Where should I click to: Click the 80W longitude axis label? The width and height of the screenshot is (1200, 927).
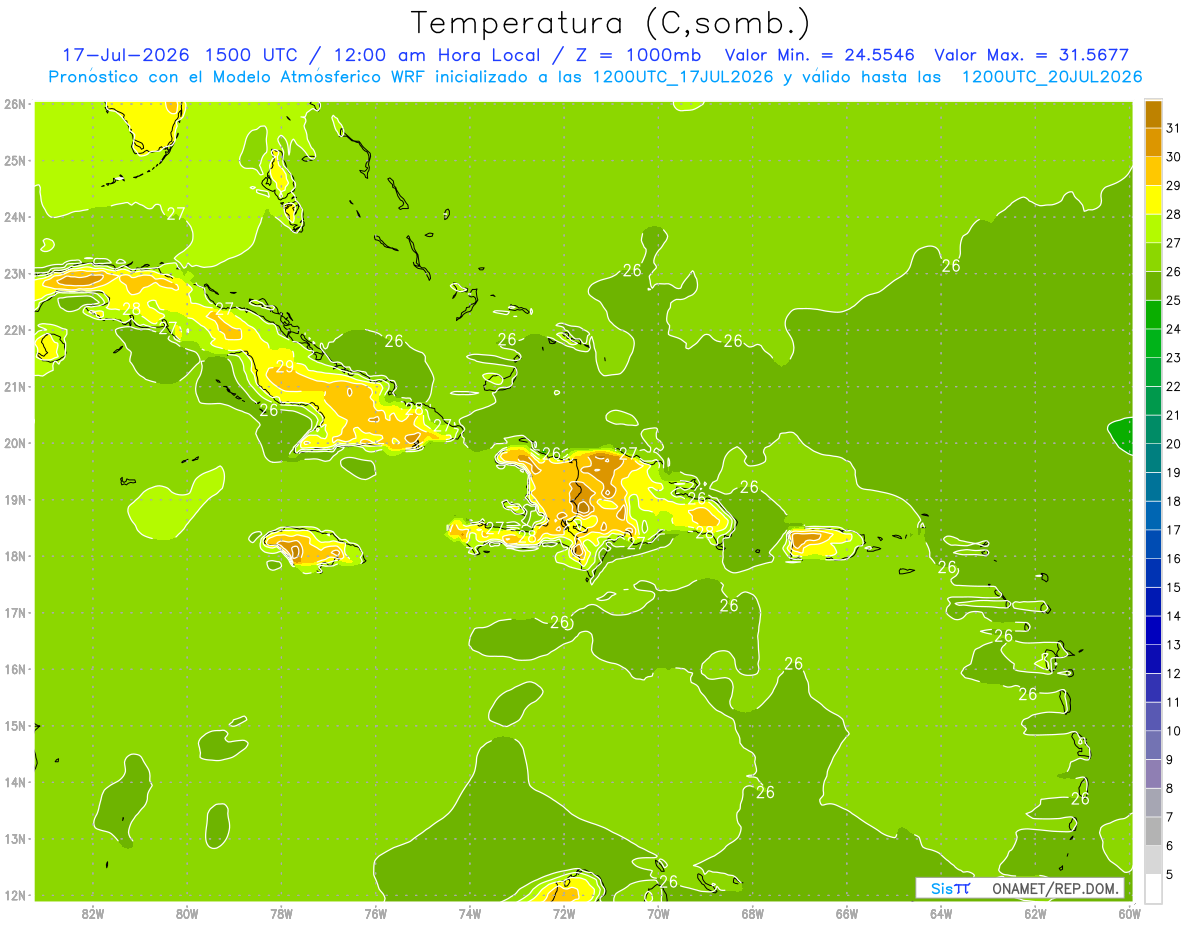(x=187, y=912)
